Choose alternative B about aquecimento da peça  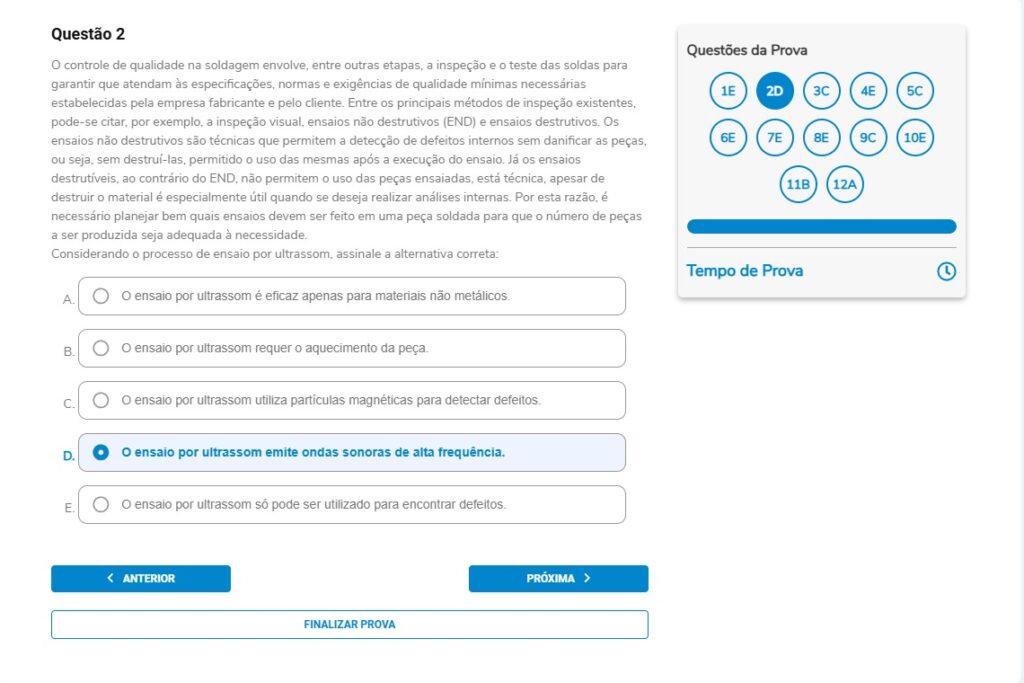[x=100, y=348]
